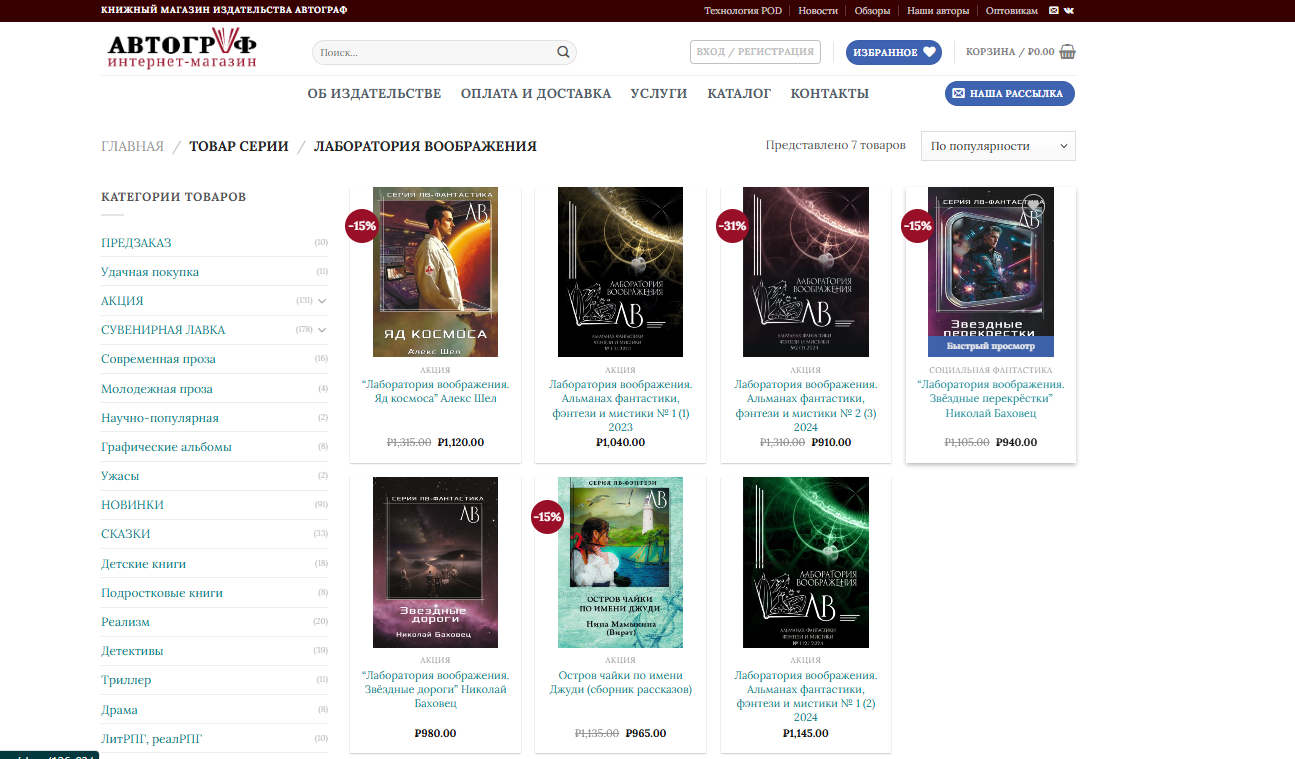Click the СОЦИАЛЬНАЯ ФАНТАСТИКА category label

[x=991, y=370]
